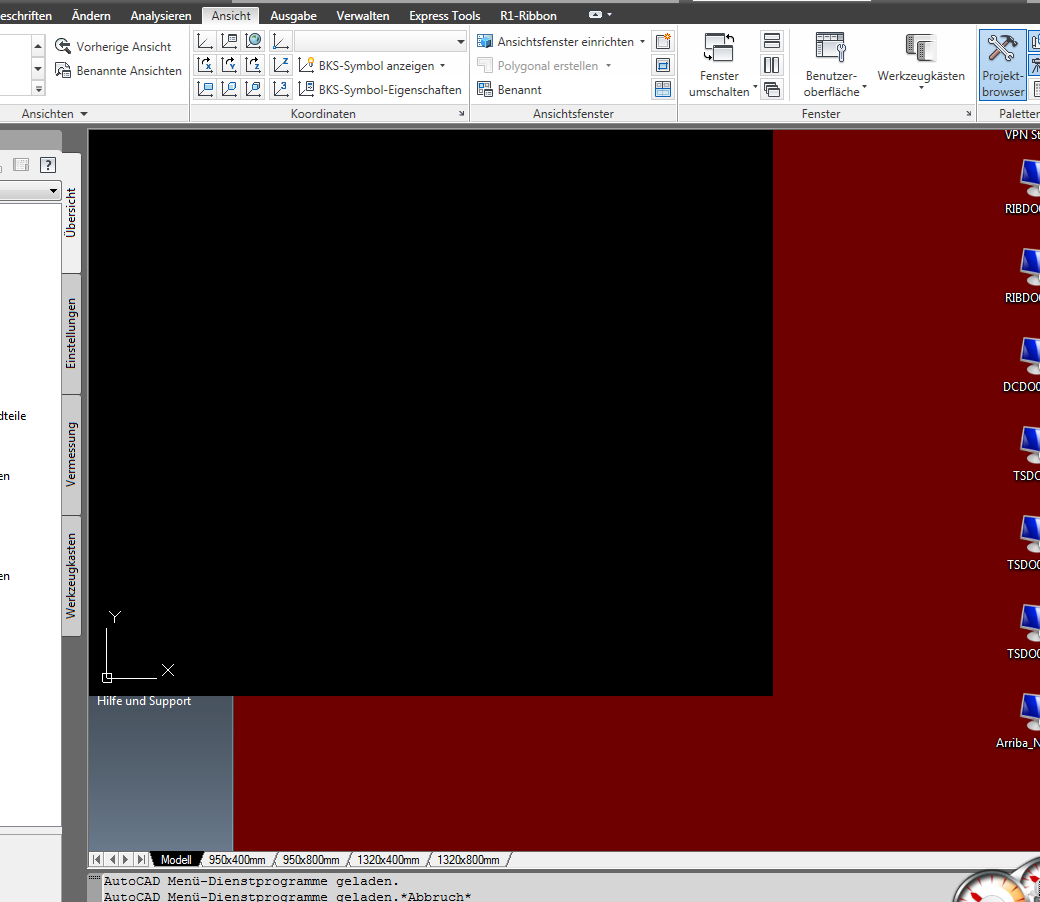This screenshot has height=902, width=1040.
Task: Click Vorherige Ansicht
Action: pyautogui.click(x=113, y=46)
